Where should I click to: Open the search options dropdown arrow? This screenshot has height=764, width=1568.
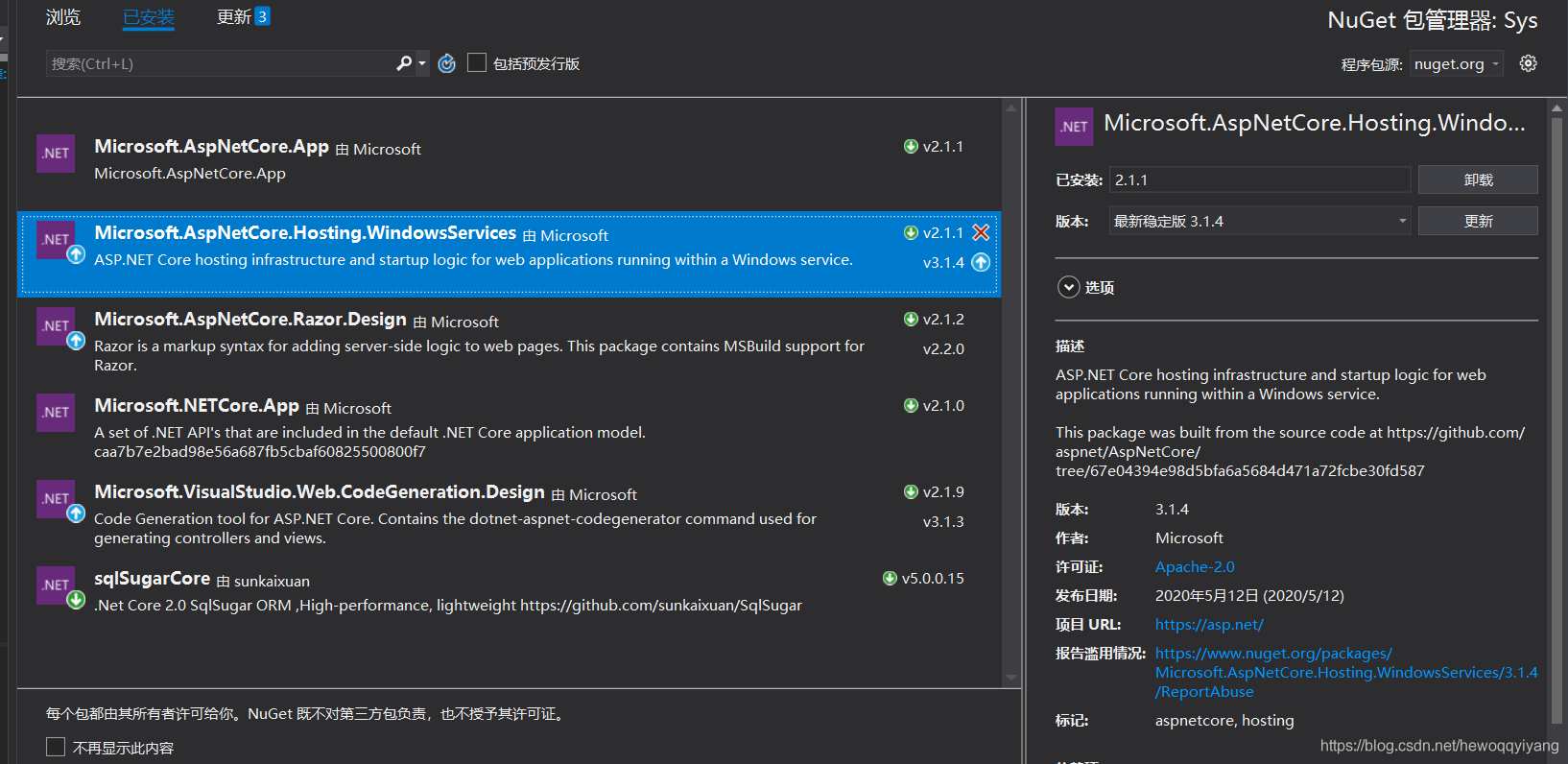point(422,63)
